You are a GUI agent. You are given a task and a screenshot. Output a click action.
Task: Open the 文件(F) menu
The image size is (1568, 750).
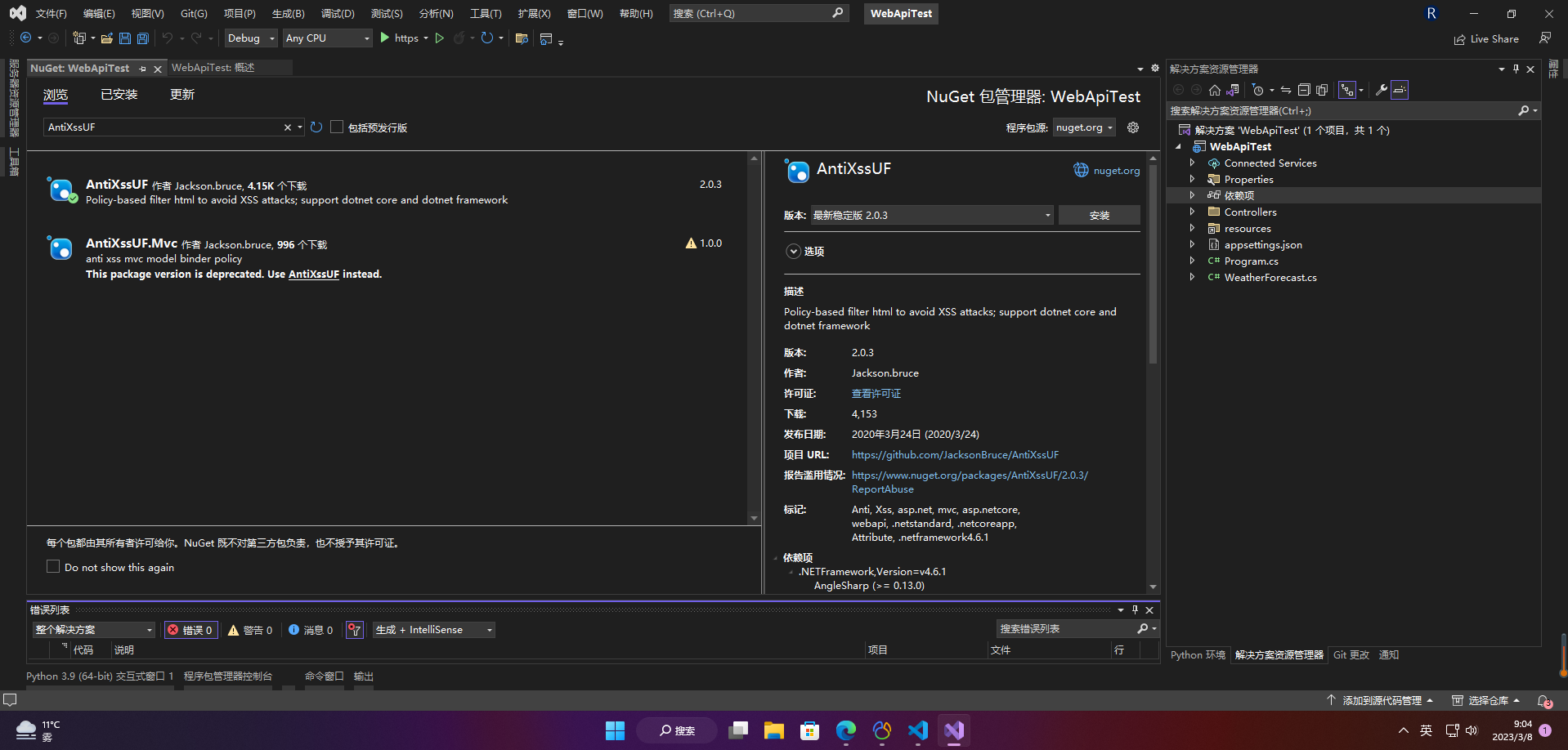pos(52,14)
